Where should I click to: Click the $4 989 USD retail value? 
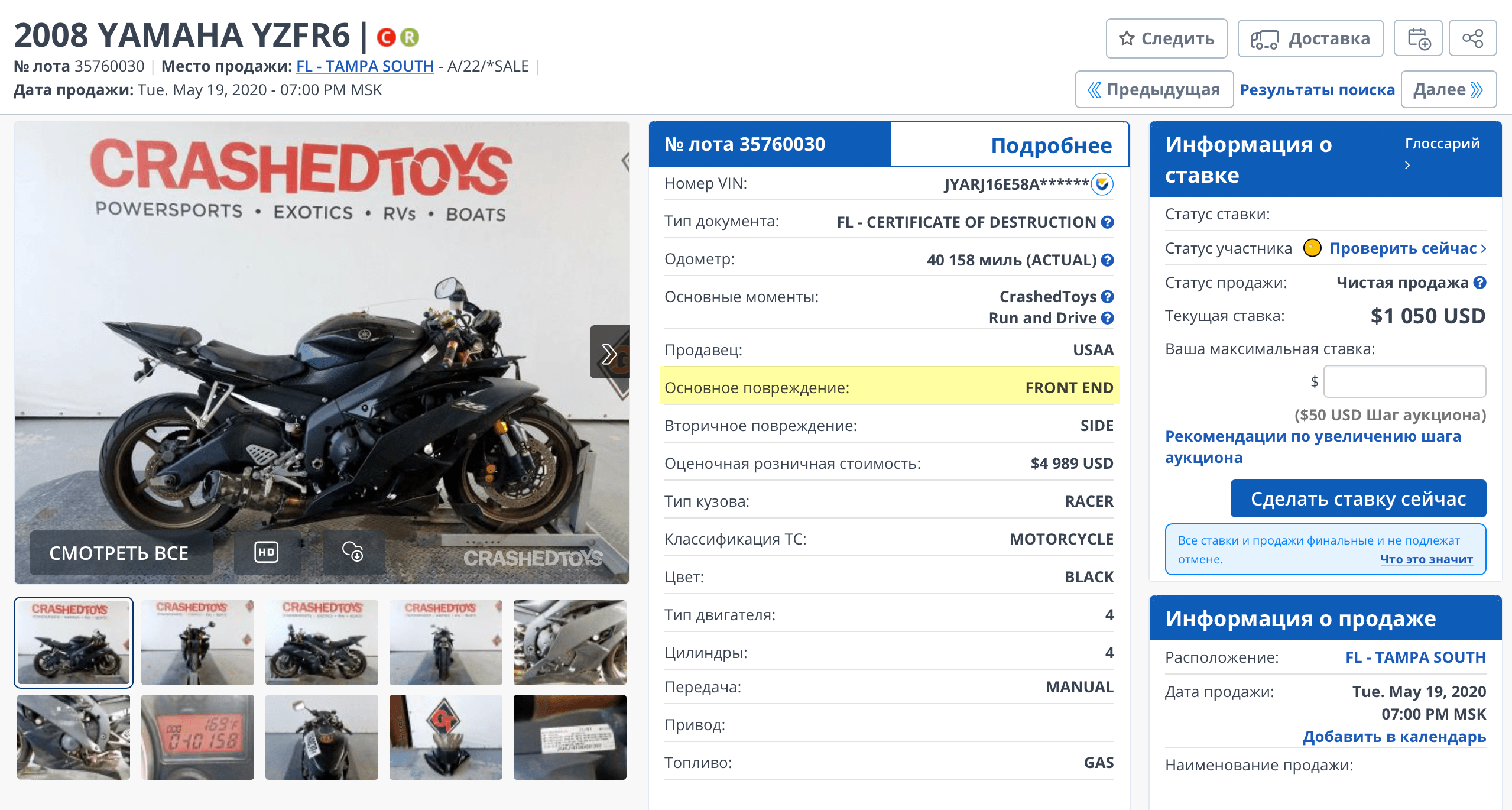point(1072,464)
